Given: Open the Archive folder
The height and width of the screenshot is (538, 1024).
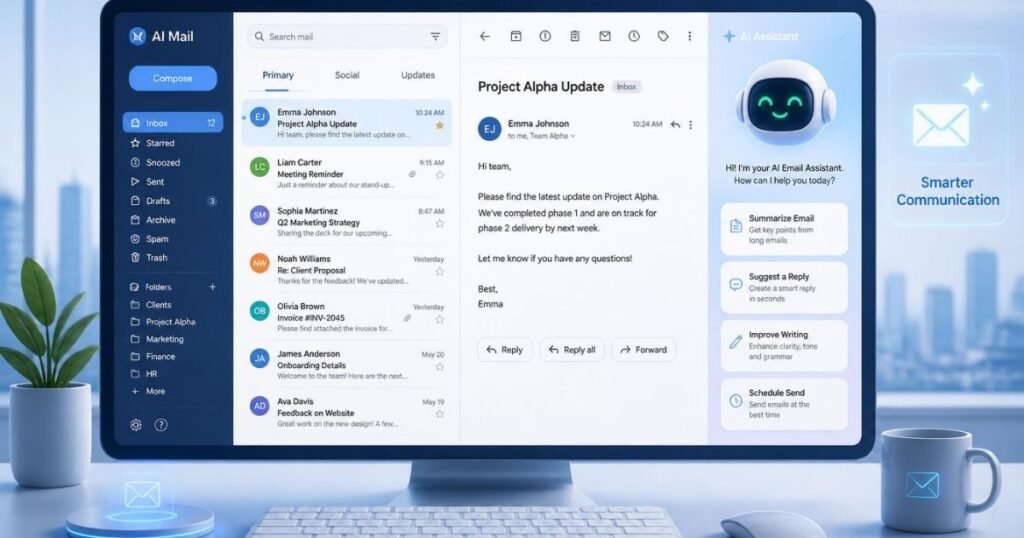Looking at the screenshot, I should (153, 220).
